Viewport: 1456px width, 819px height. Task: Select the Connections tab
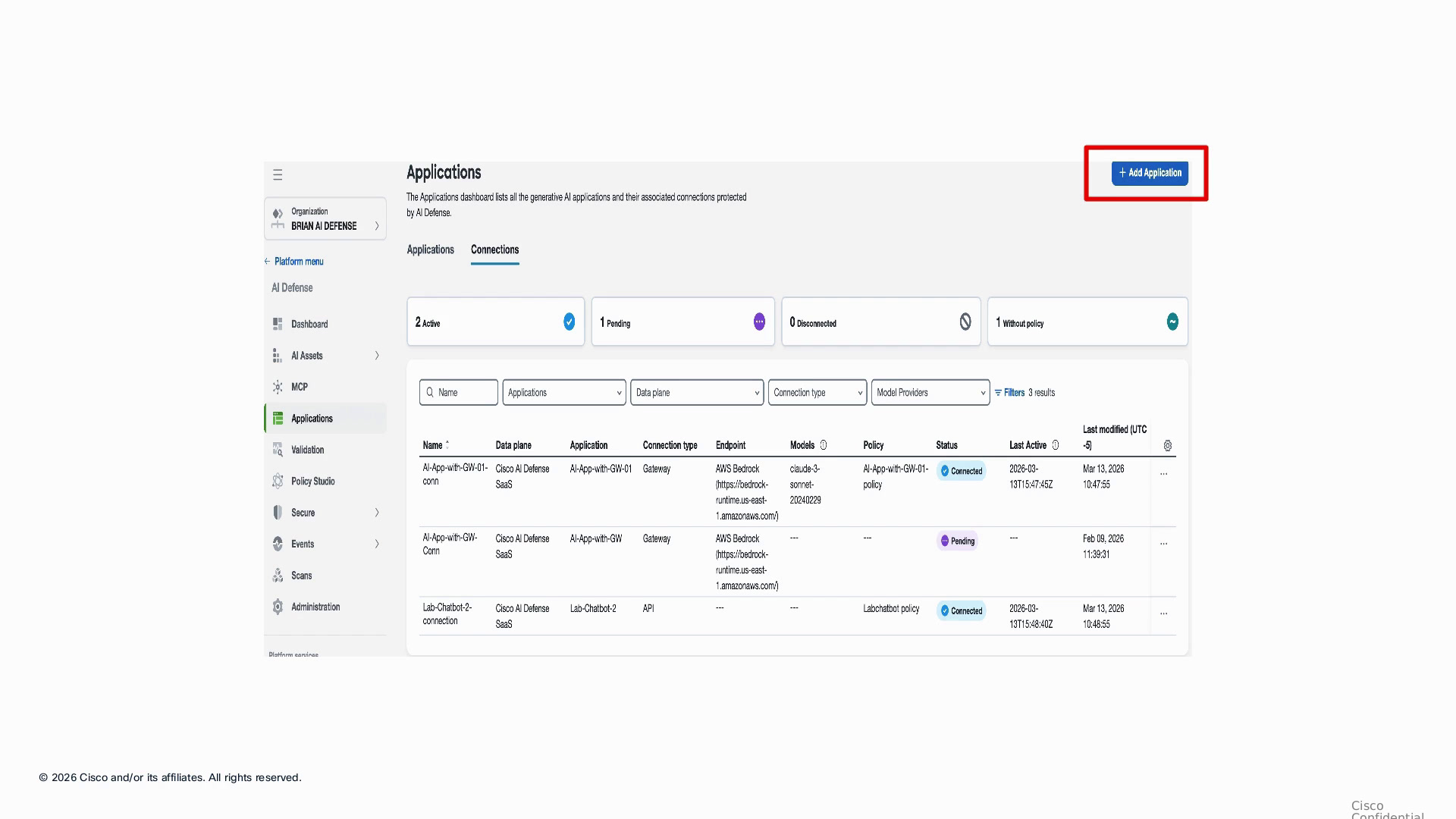tap(495, 249)
